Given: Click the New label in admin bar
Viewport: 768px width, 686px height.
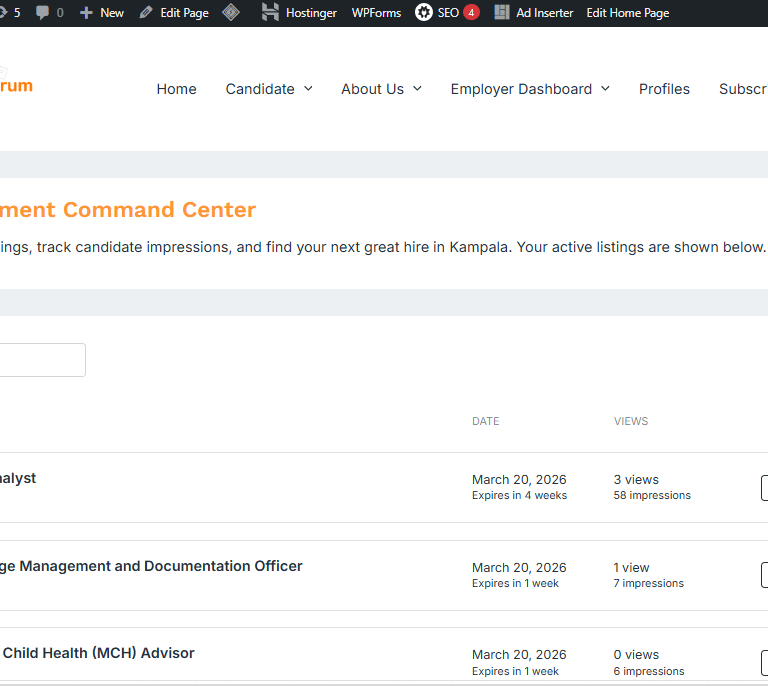Looking at the screenshot, I should [112, 13].
